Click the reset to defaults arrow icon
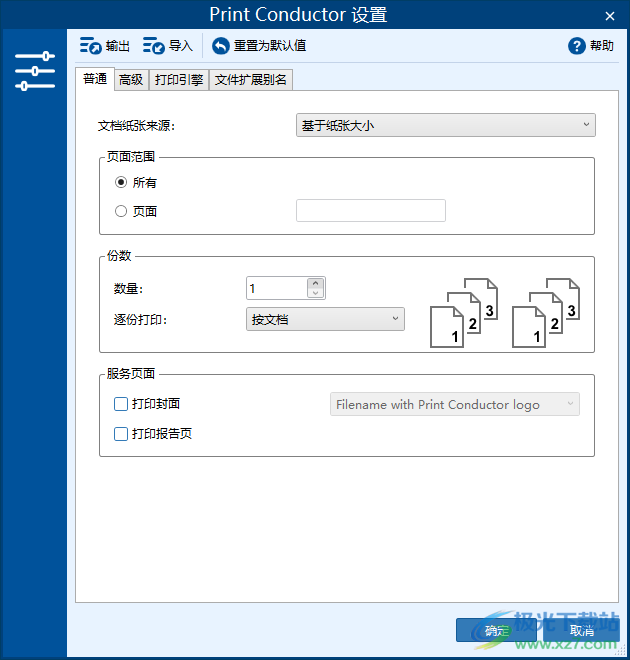This screenshot has width=630, height=660. 221,46
